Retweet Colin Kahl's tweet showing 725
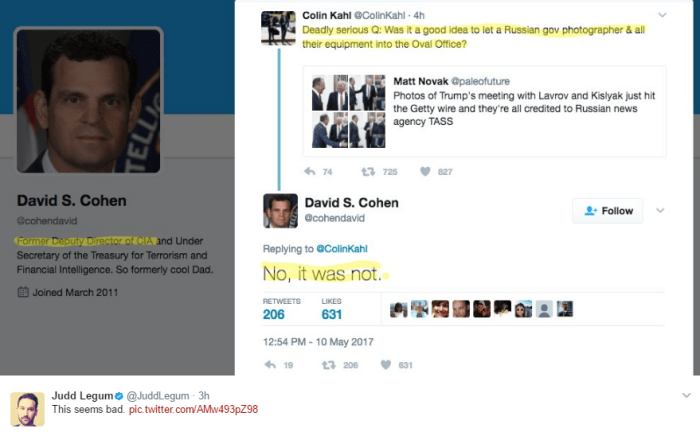Screen dimensions: 700x432 [x=368, y=171]
